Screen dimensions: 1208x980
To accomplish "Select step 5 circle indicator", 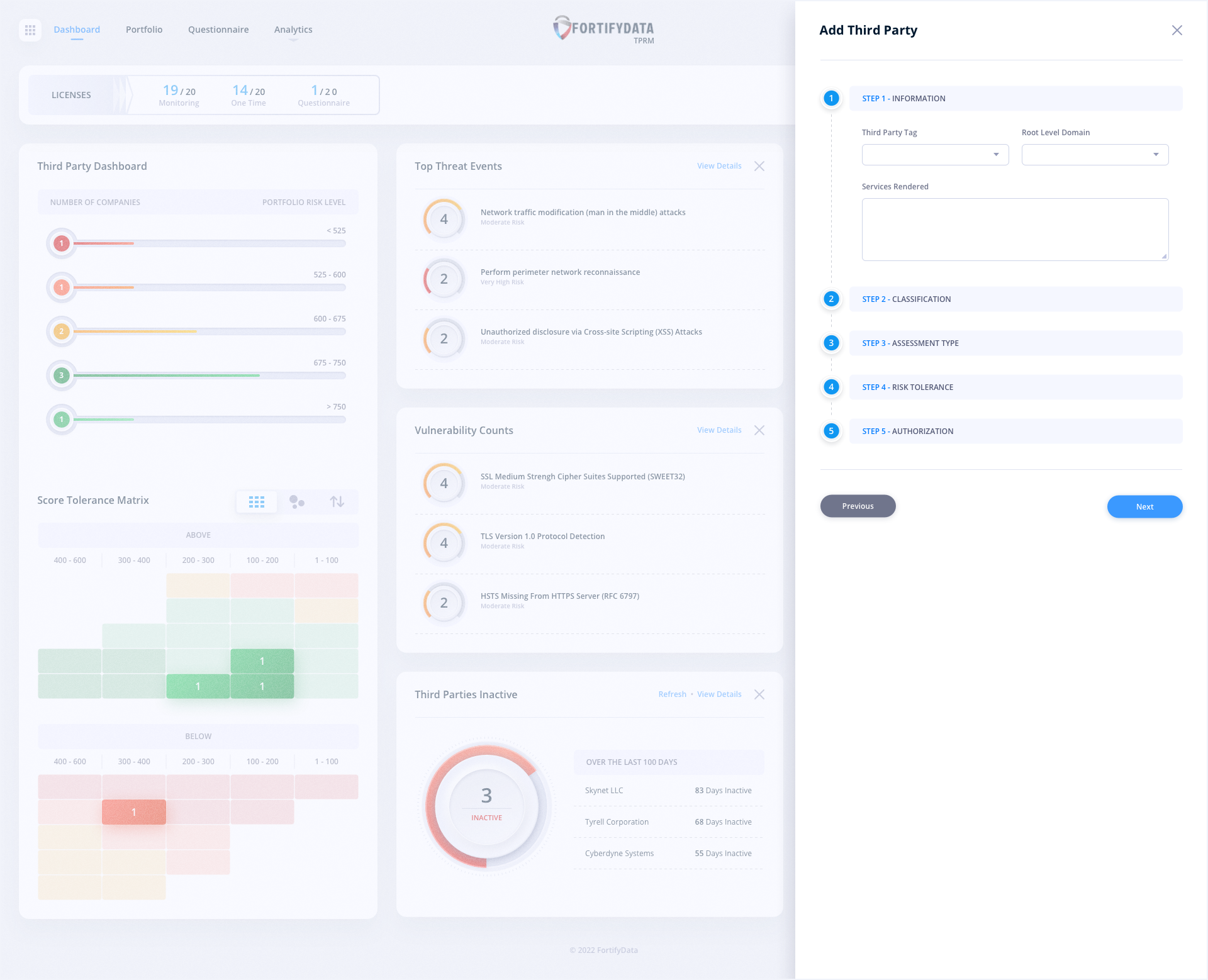I will point(831,431).
